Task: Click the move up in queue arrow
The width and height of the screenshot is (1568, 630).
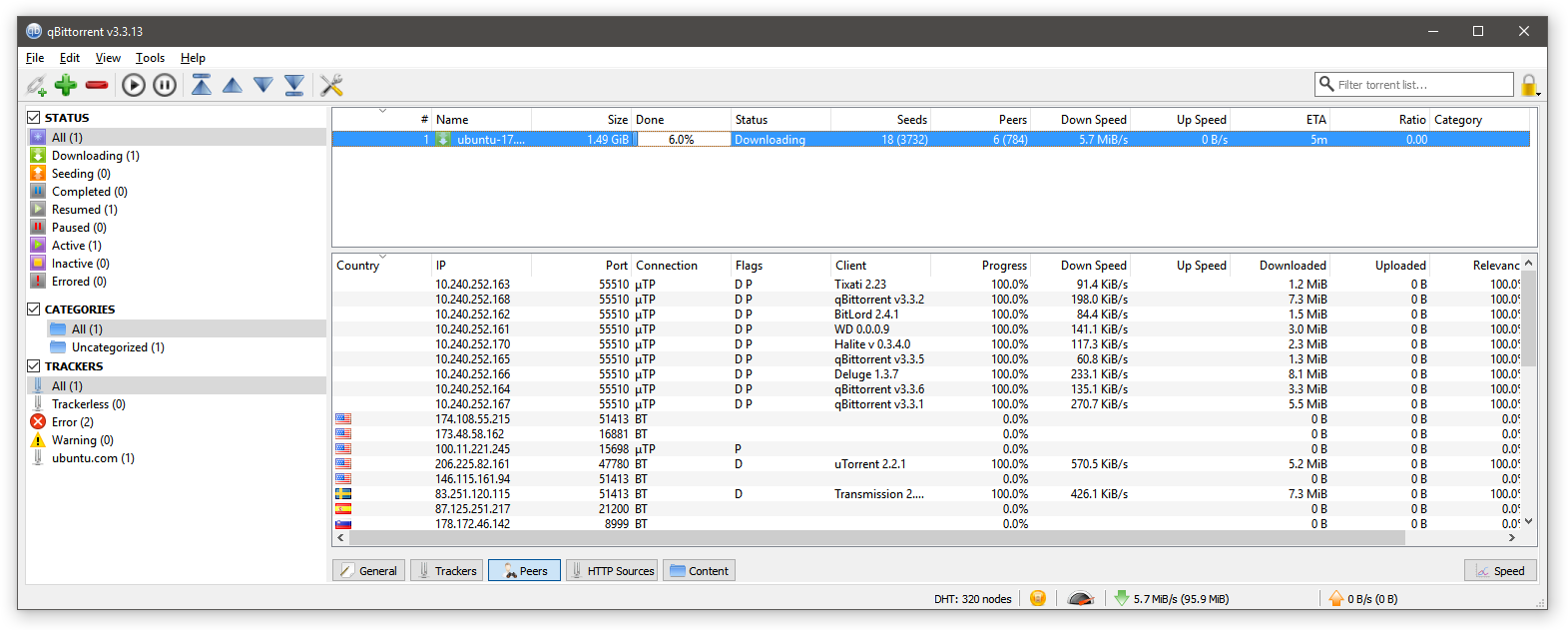Action: (233, 85)
